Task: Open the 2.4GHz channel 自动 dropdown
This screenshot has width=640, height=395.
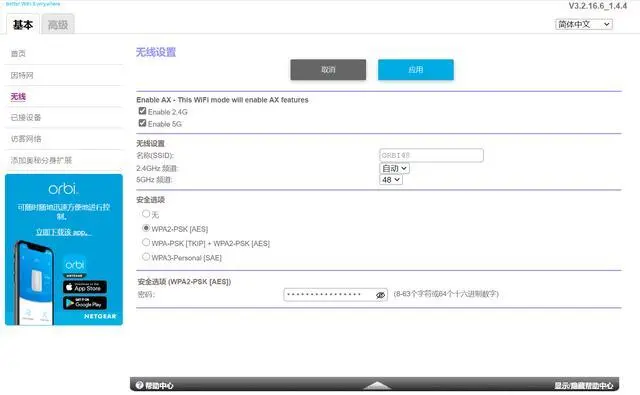Action: tap(394, 168)
